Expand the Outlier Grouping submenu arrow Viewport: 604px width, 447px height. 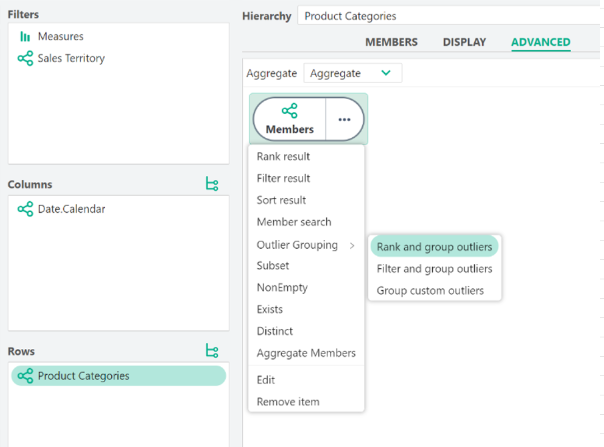point(352,245)
